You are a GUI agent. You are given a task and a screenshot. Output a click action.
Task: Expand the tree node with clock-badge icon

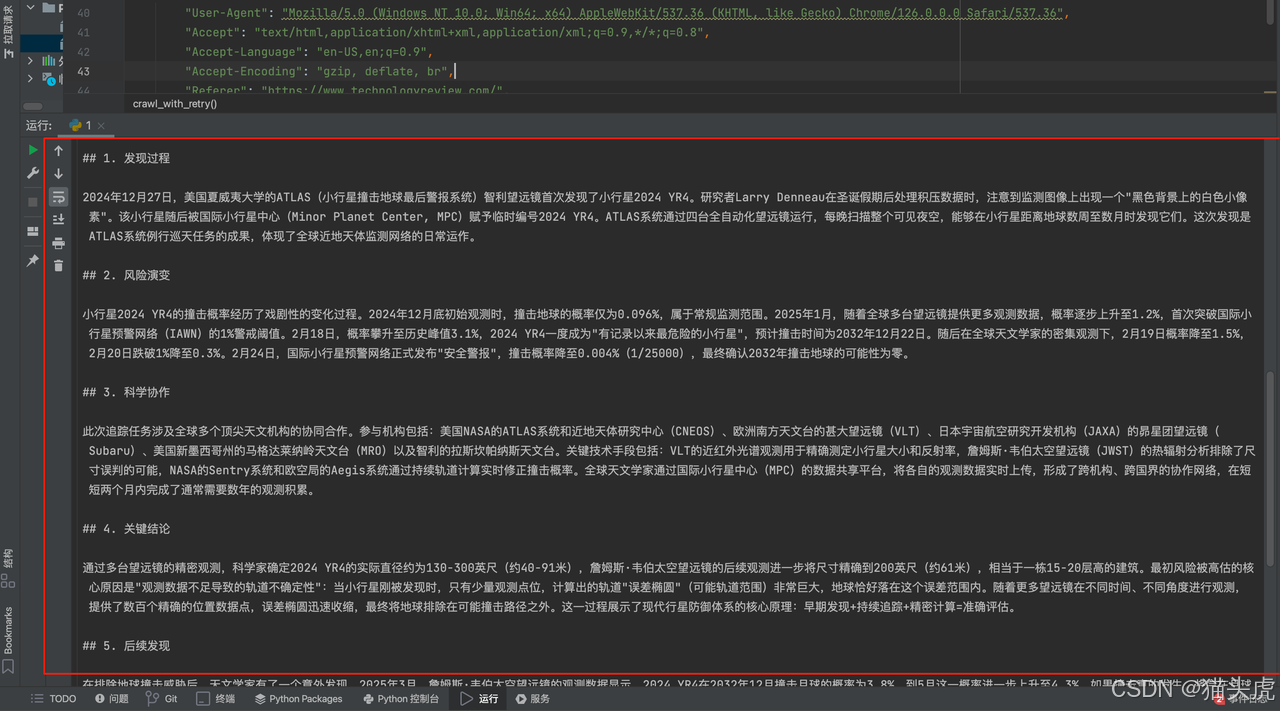click(30, 78)
